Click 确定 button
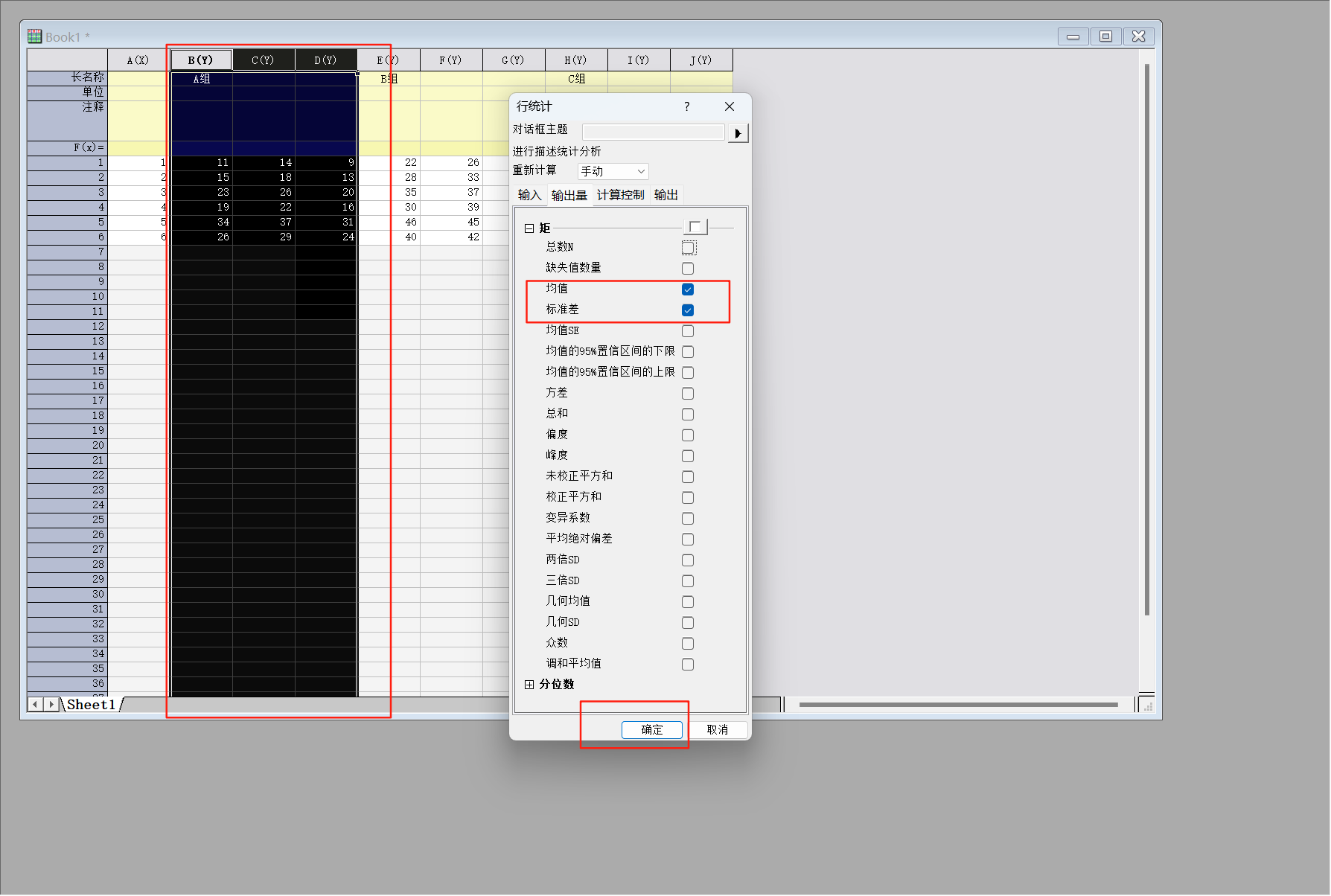This screenshot has height=896, width=1331. [x=652, y=730]
